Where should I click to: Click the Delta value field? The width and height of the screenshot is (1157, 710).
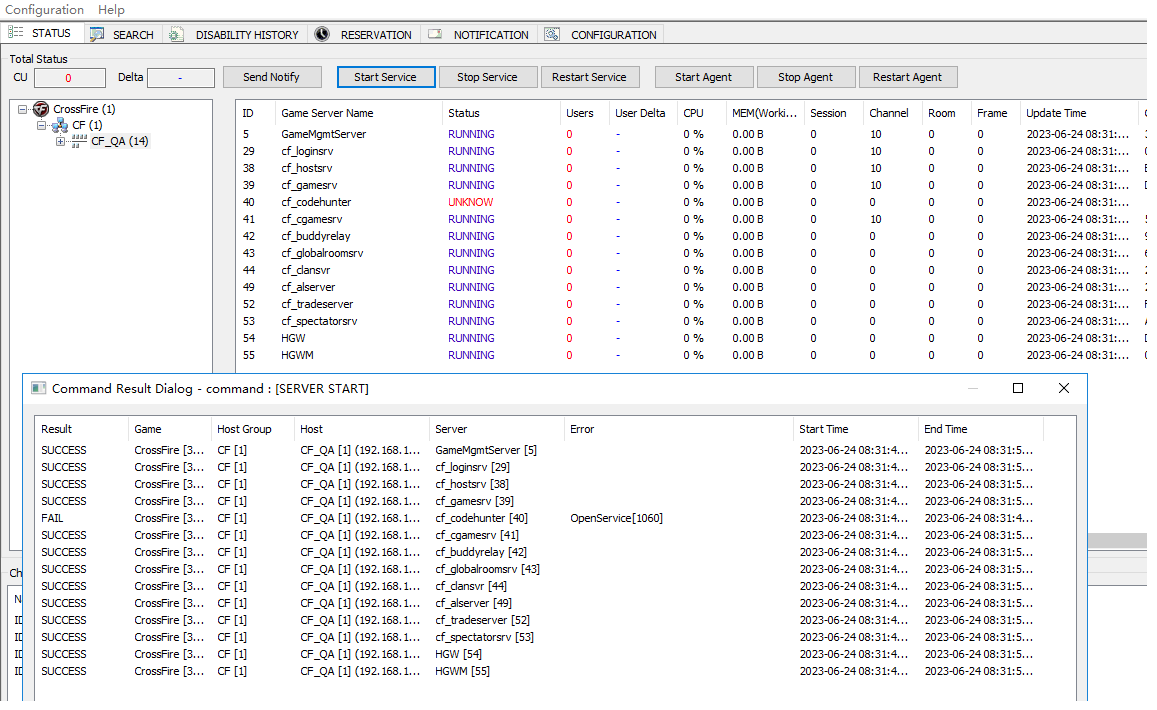tap(181, 77)
